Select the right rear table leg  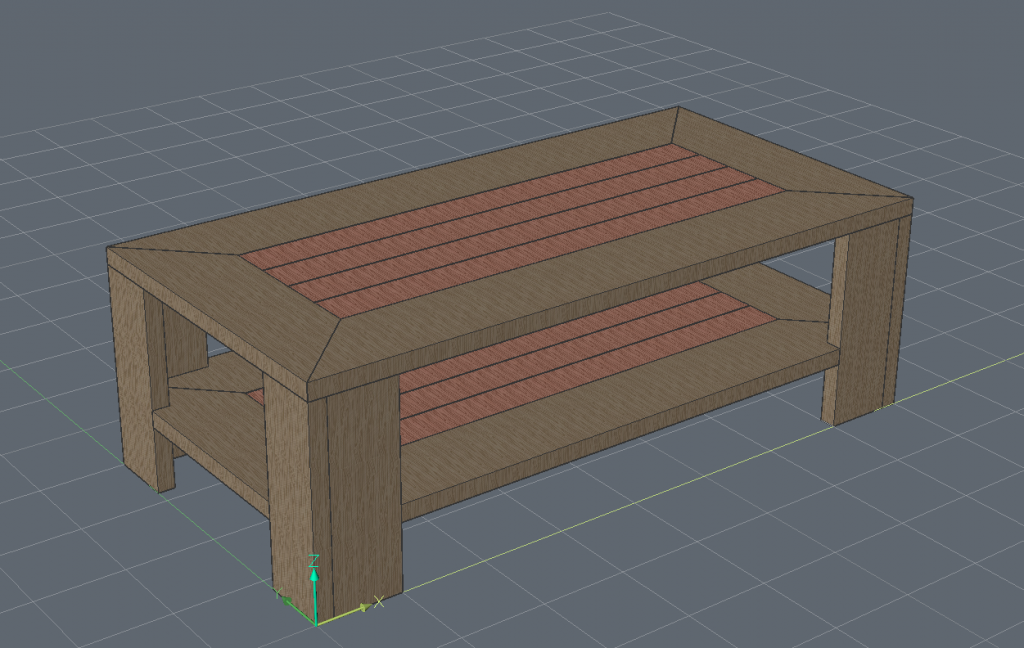point(865,320)
